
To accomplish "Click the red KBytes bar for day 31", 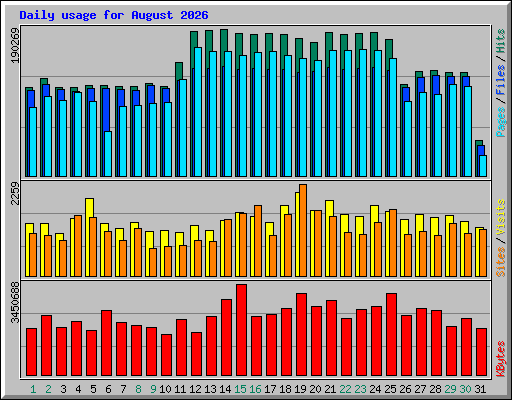I will pos(482,352).
